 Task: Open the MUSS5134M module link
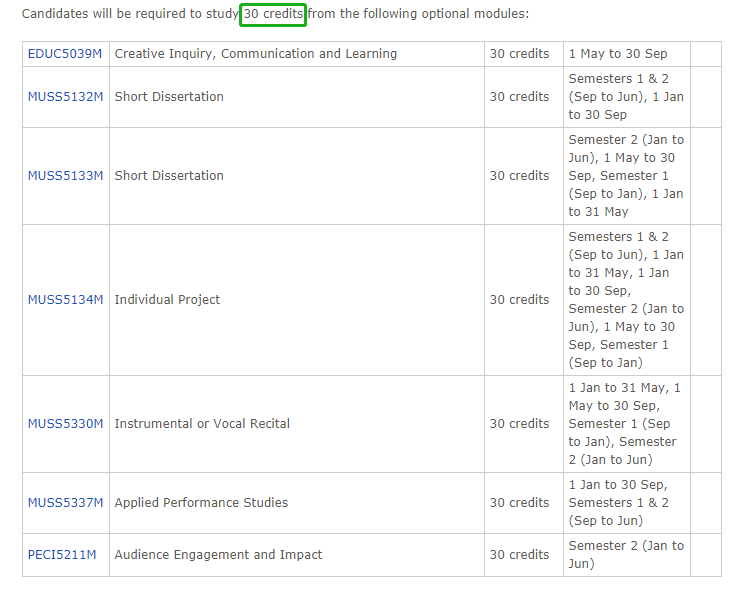65,300
